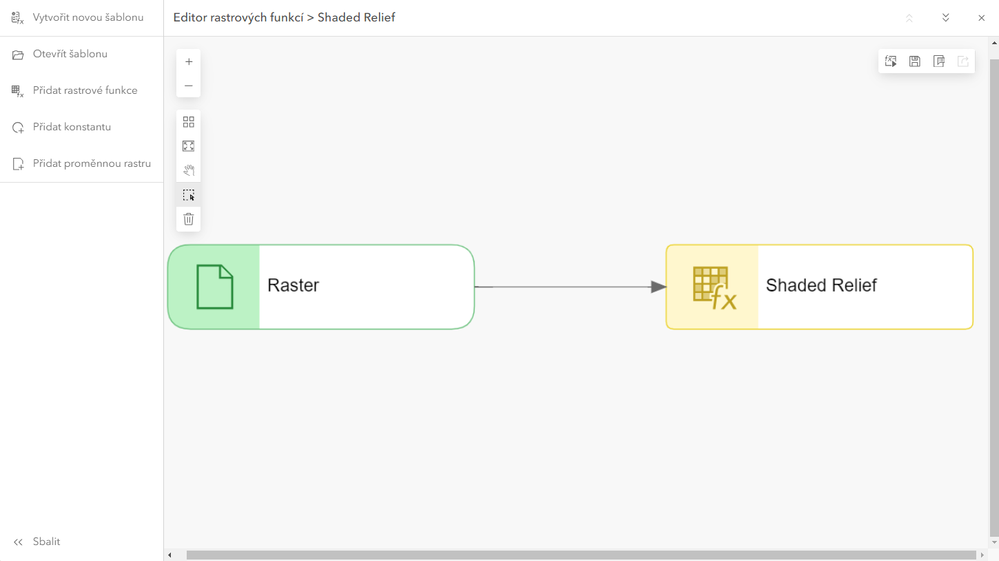Open Otevřít šablonu from the sidebar
The image size is (999, 561).
coord(70,54)
